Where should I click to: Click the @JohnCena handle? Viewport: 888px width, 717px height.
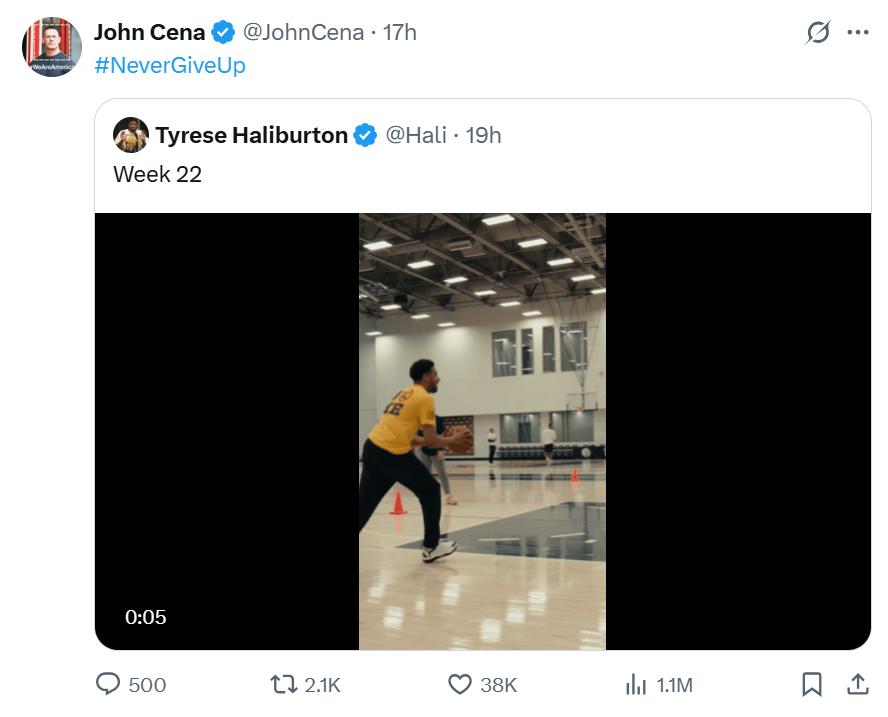point(303,32)
